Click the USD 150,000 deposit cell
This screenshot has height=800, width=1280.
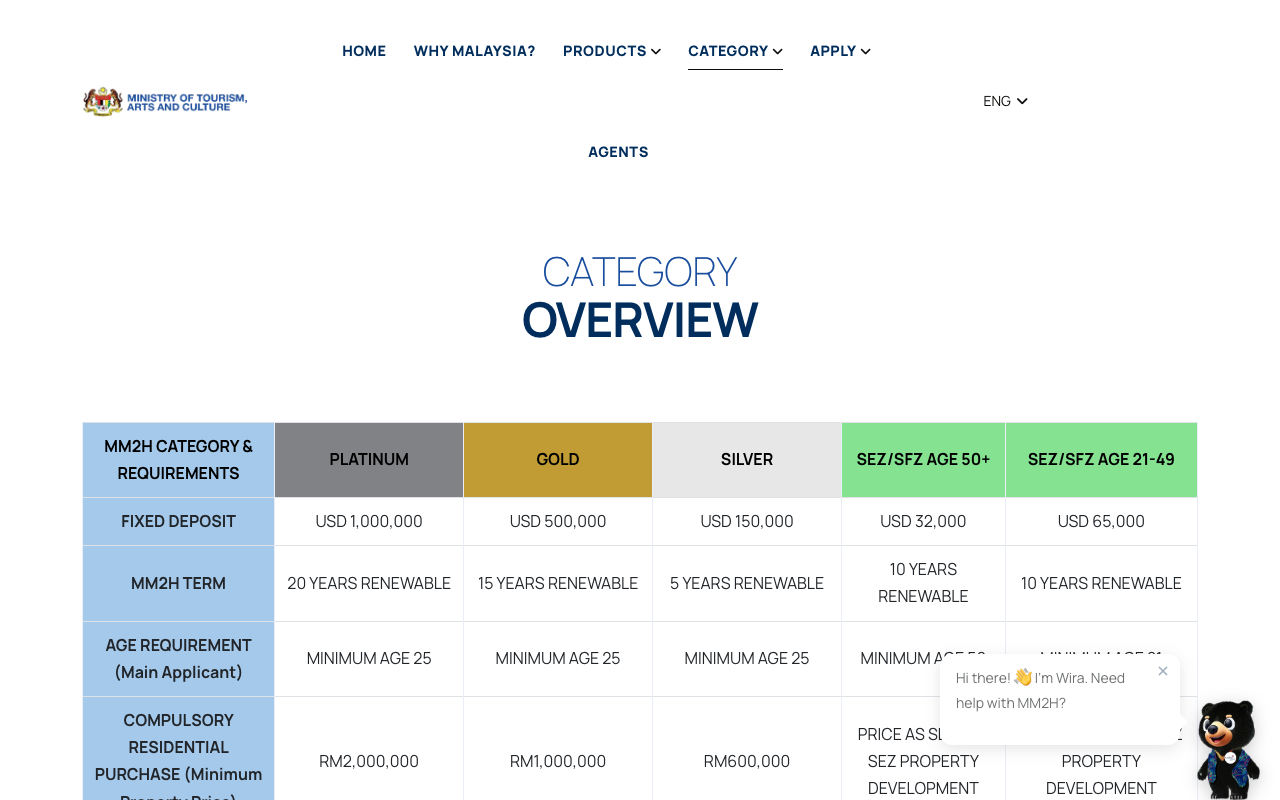click(x=747, y=521)
